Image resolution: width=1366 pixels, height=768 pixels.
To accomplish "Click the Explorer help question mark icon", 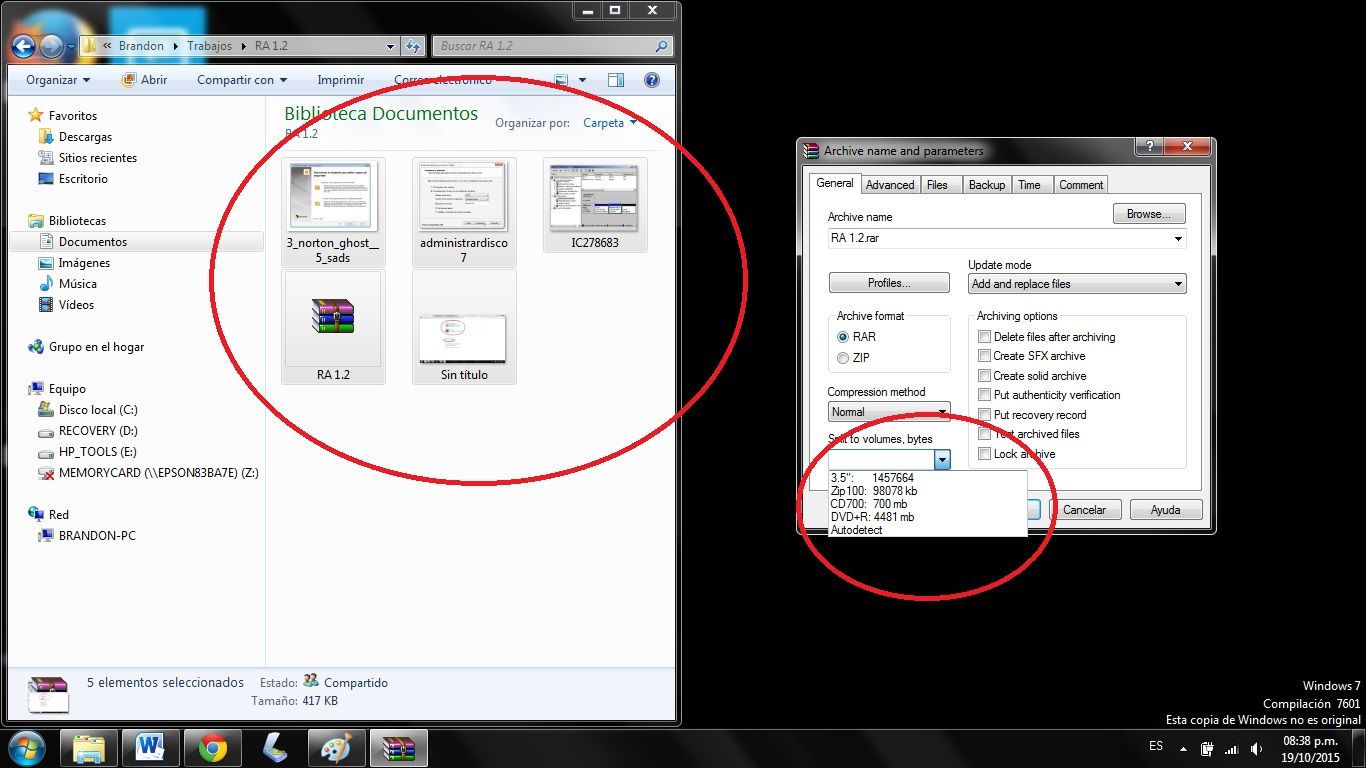I will click(x=652, y=80).
